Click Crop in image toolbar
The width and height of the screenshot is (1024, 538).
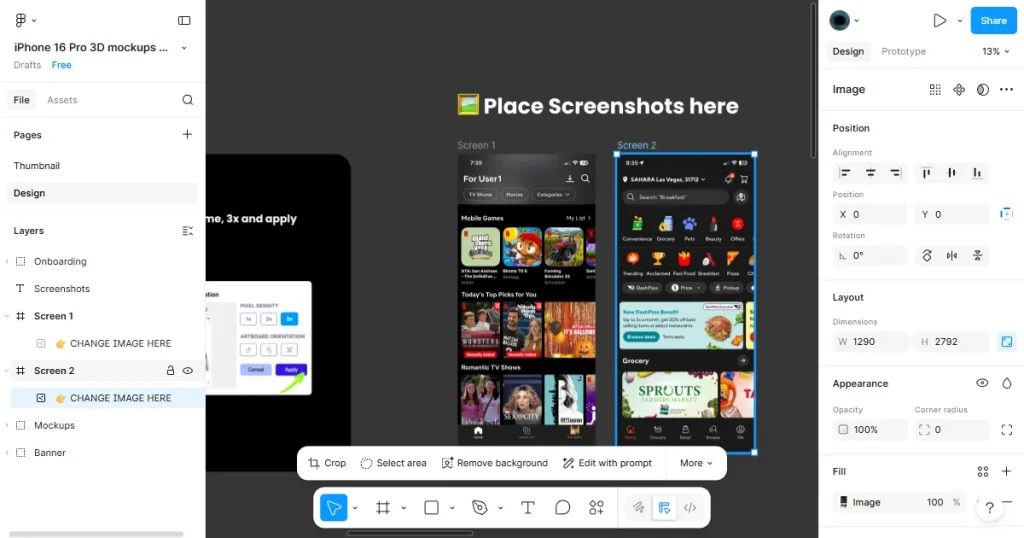coord(327,463)
